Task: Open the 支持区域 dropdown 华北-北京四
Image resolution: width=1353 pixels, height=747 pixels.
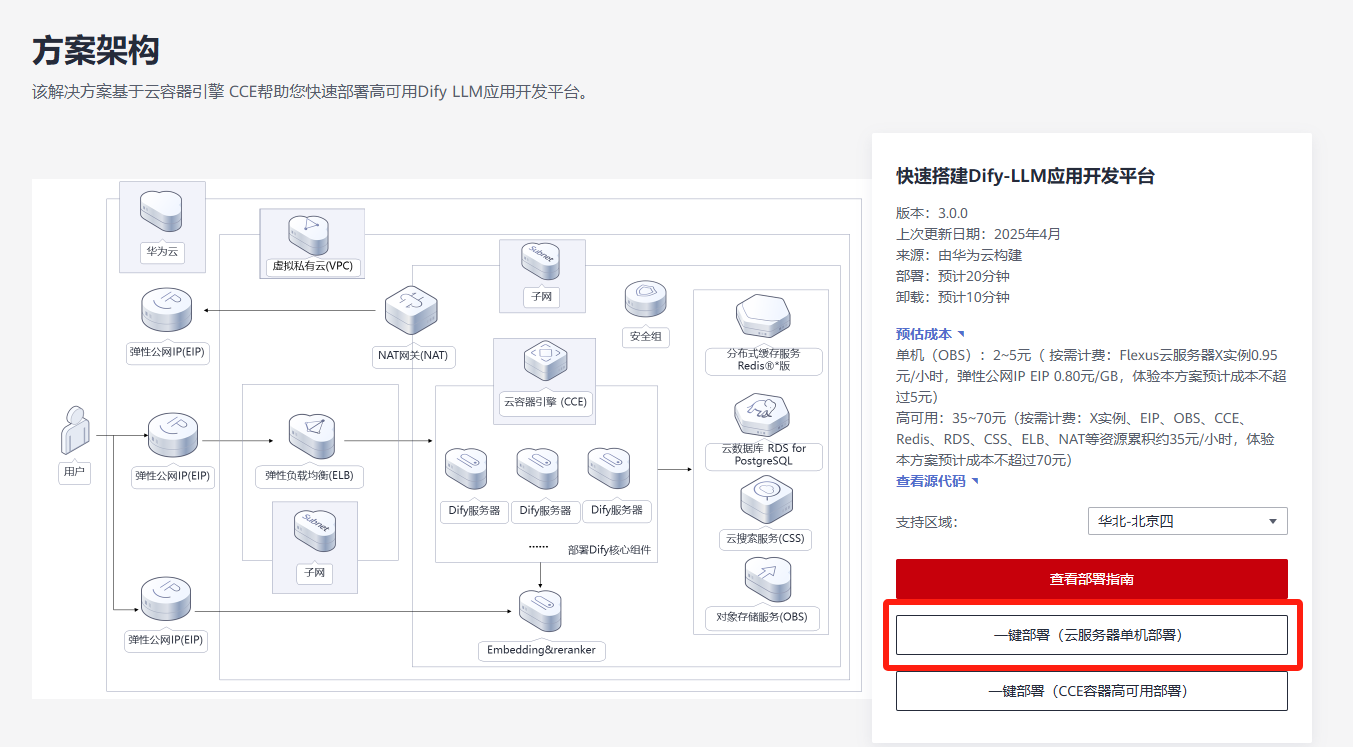Action: pyautogui.click(x=1187, y=521)
